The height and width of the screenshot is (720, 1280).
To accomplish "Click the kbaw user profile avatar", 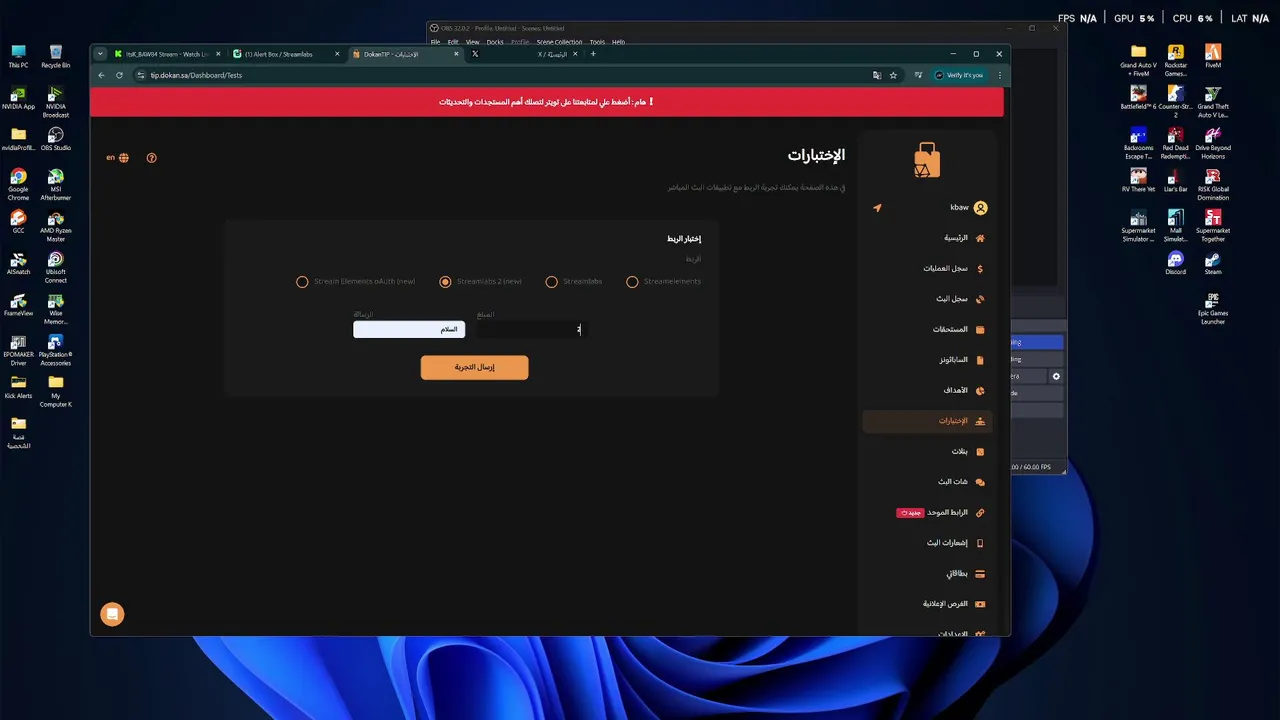I will click(x=980, y=208).
